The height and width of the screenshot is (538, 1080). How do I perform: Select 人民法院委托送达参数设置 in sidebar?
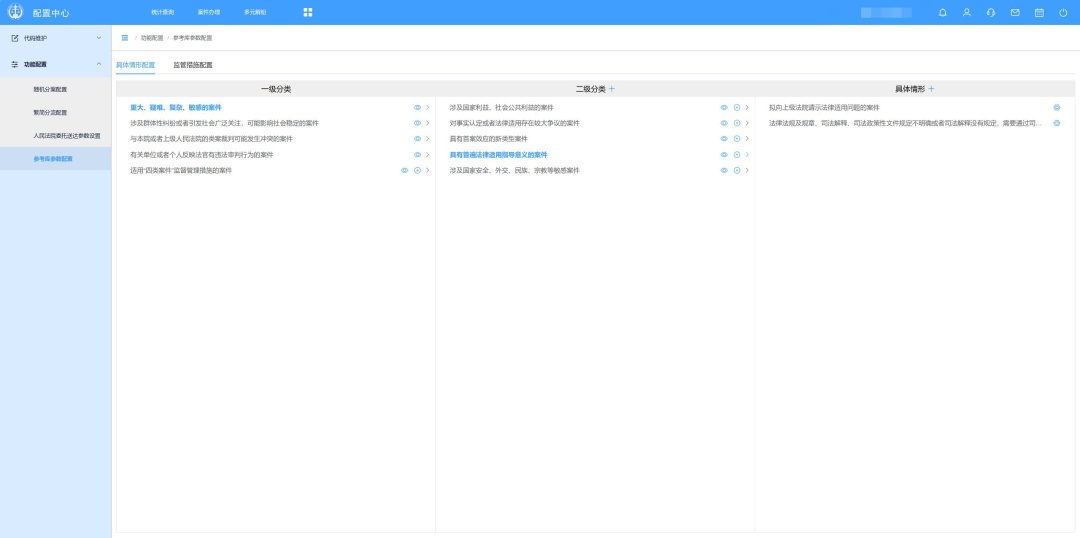point(67,135)
